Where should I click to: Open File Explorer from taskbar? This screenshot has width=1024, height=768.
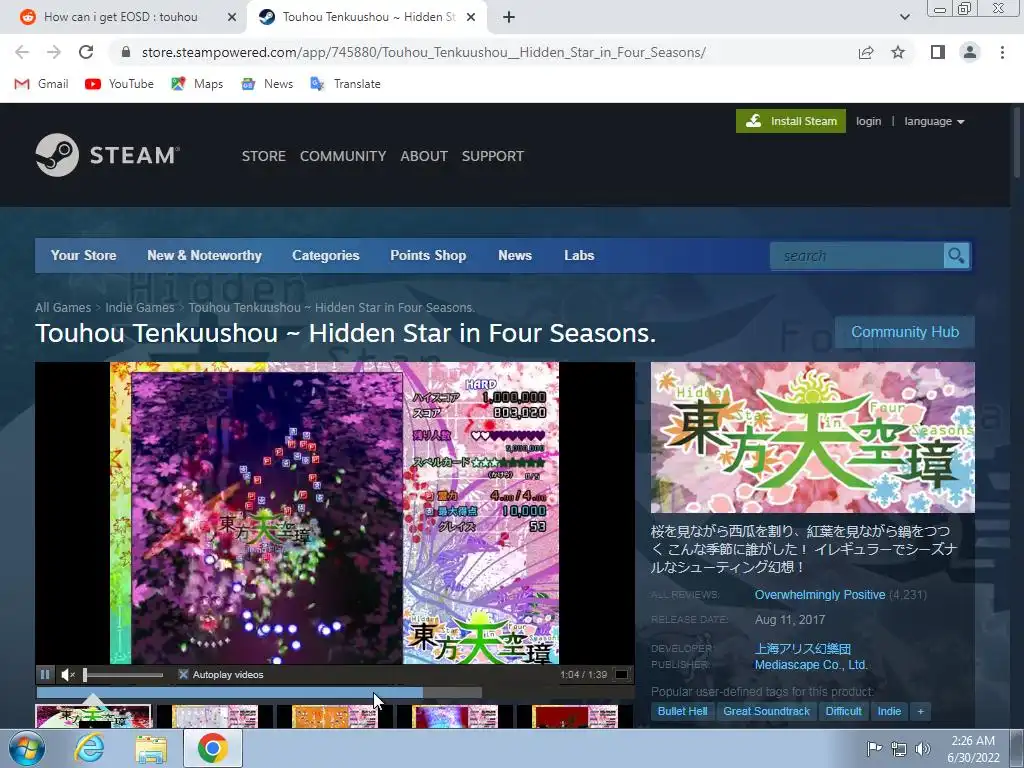[151, 748]
